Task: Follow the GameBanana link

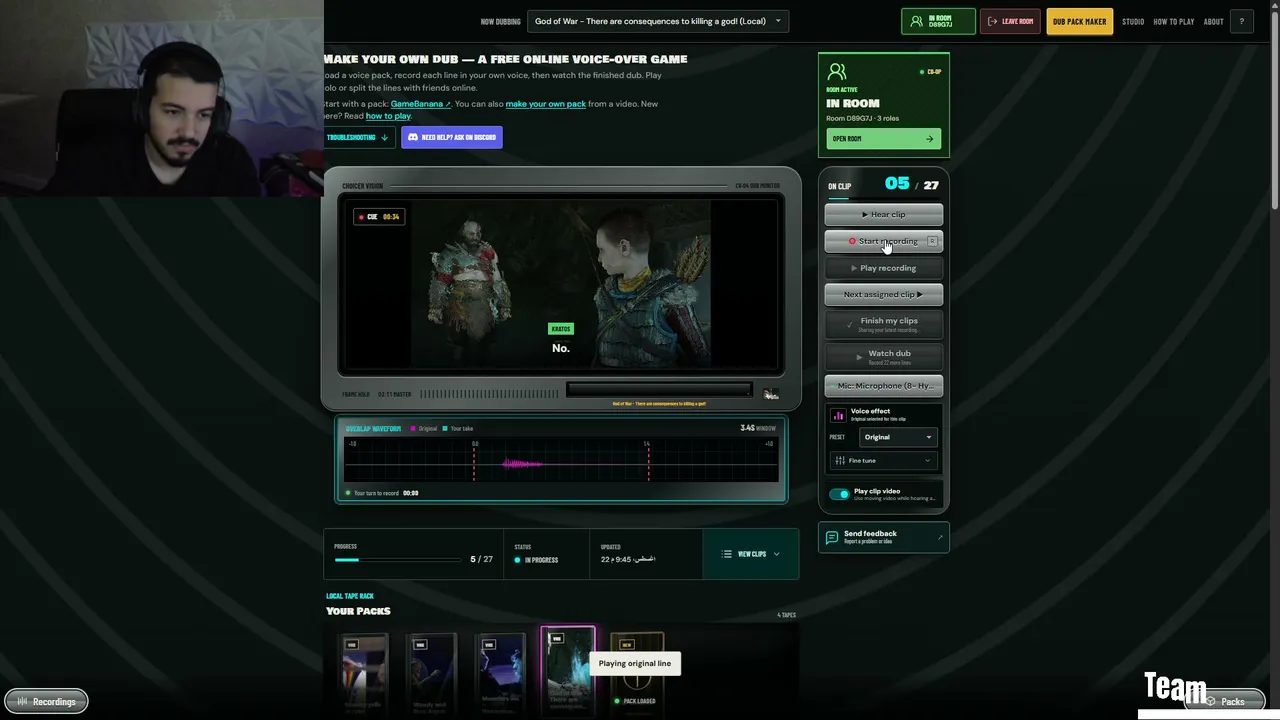Action: pos(420,104)
